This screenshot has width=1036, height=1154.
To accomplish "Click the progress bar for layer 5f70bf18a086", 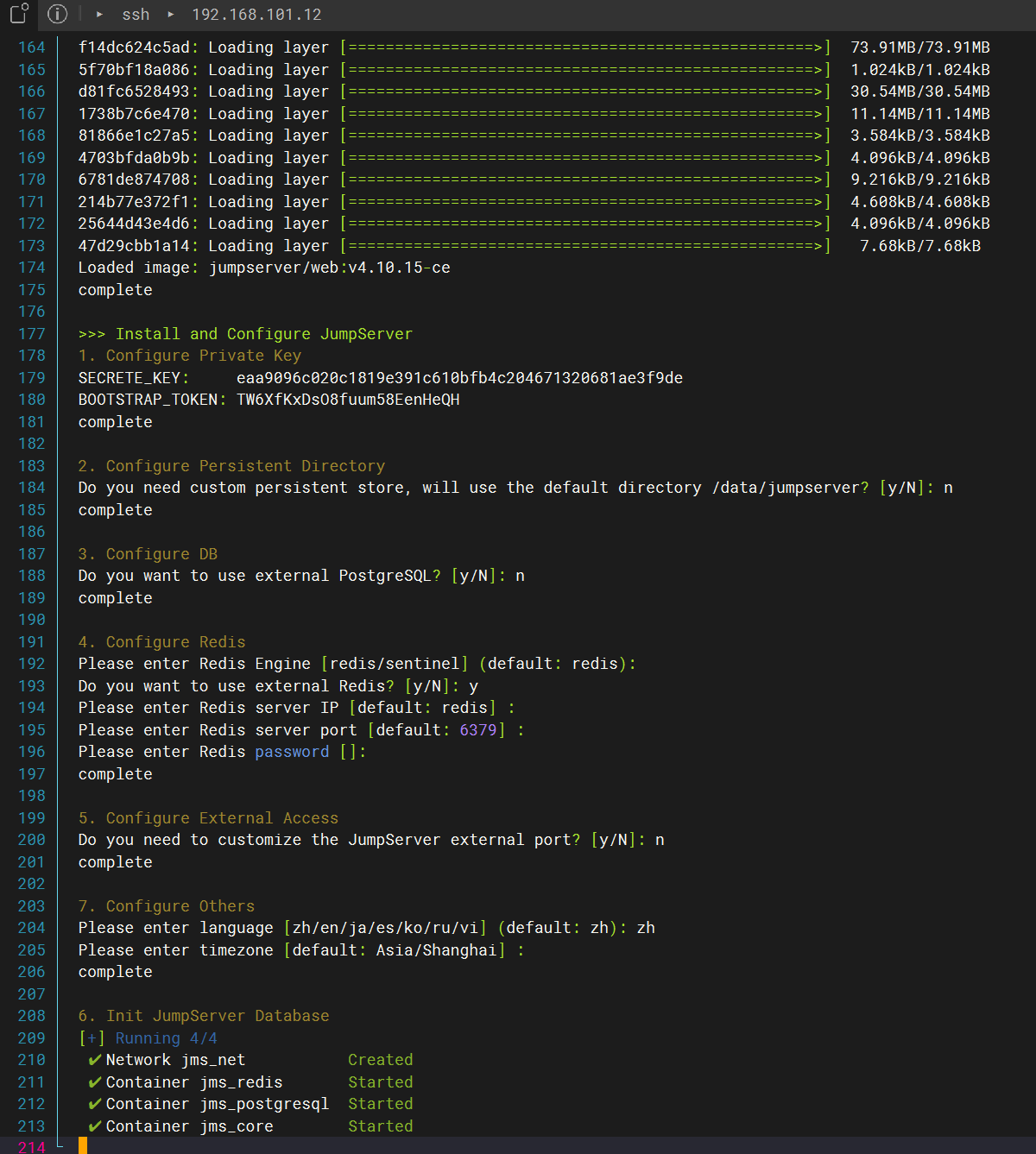I will pyautogui.click(x=585, y=70).
